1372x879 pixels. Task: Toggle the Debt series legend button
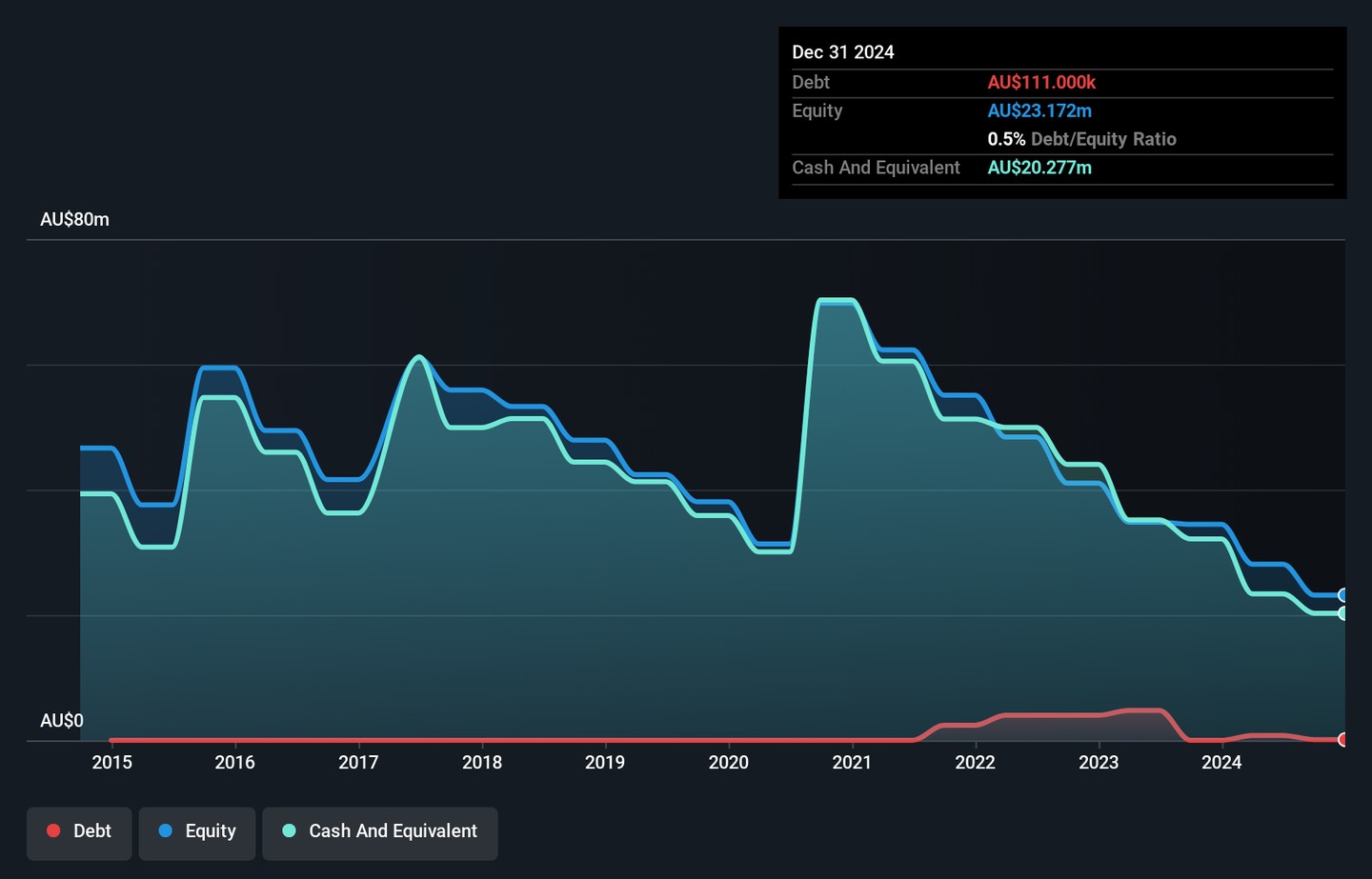click(79, 832)
